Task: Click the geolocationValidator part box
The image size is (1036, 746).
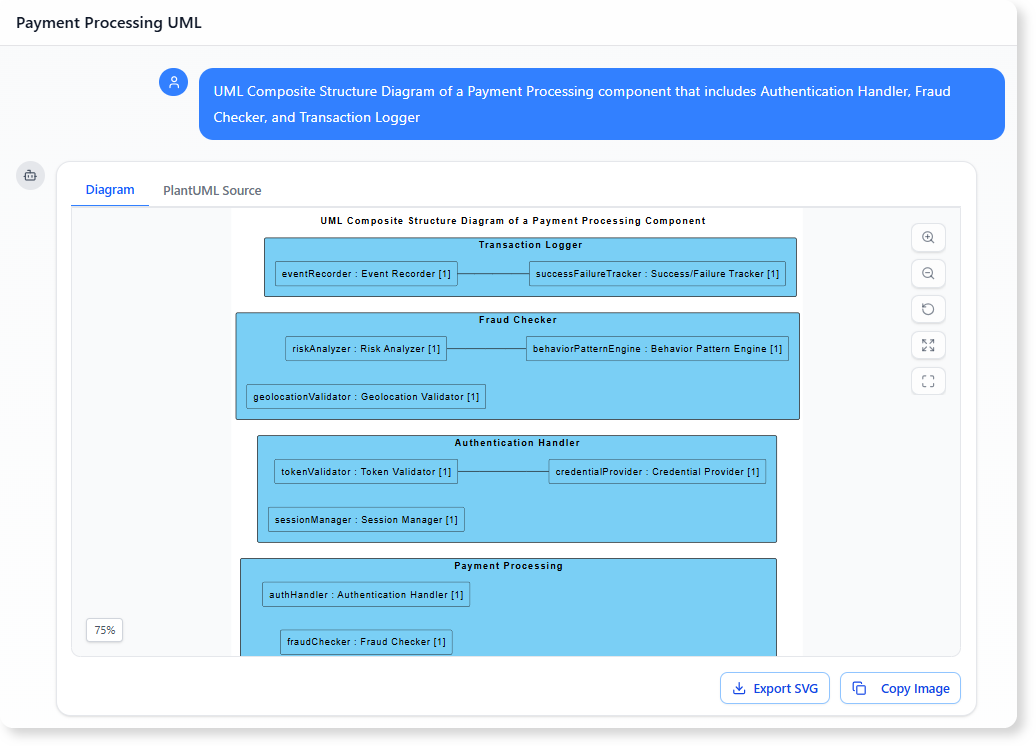Action: [366, 397]
